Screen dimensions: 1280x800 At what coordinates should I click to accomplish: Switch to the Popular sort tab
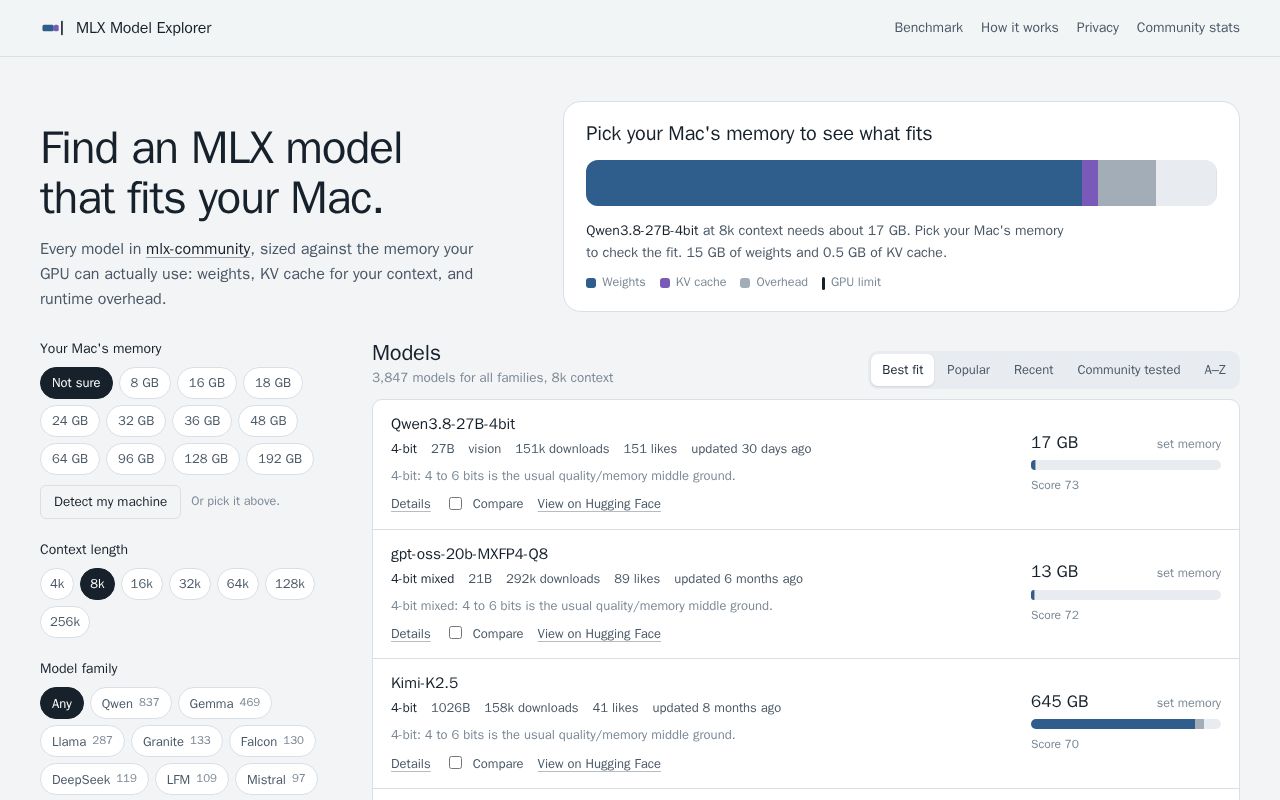pos(968,370)
